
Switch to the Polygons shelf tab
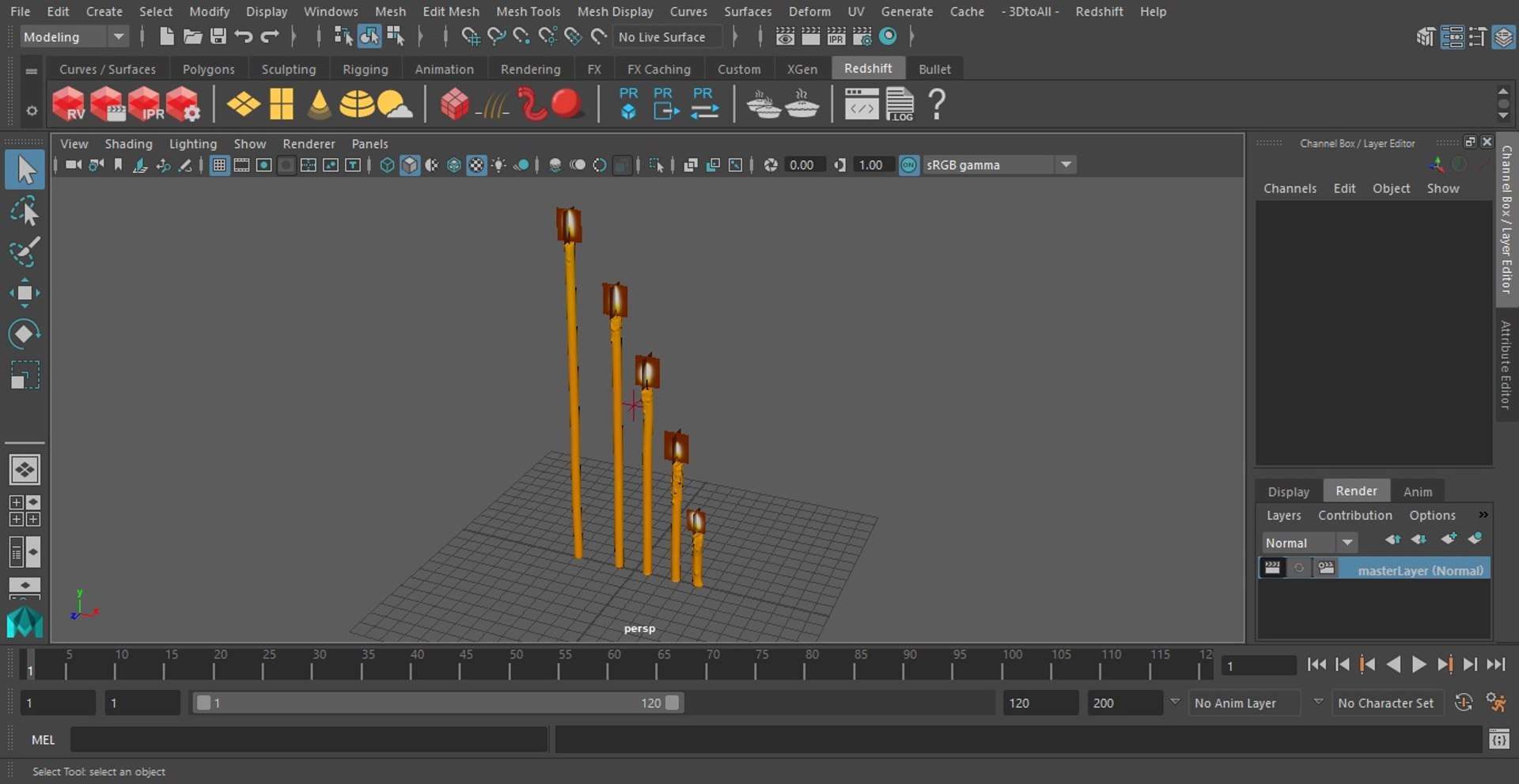209,70
